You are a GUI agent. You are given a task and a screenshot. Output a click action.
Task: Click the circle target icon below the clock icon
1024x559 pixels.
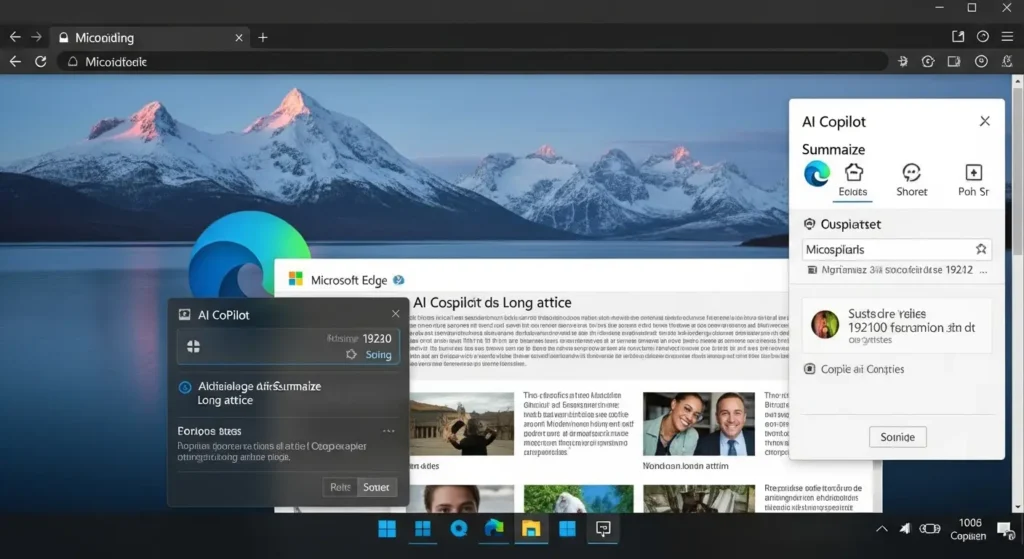[x=981, y=61]
